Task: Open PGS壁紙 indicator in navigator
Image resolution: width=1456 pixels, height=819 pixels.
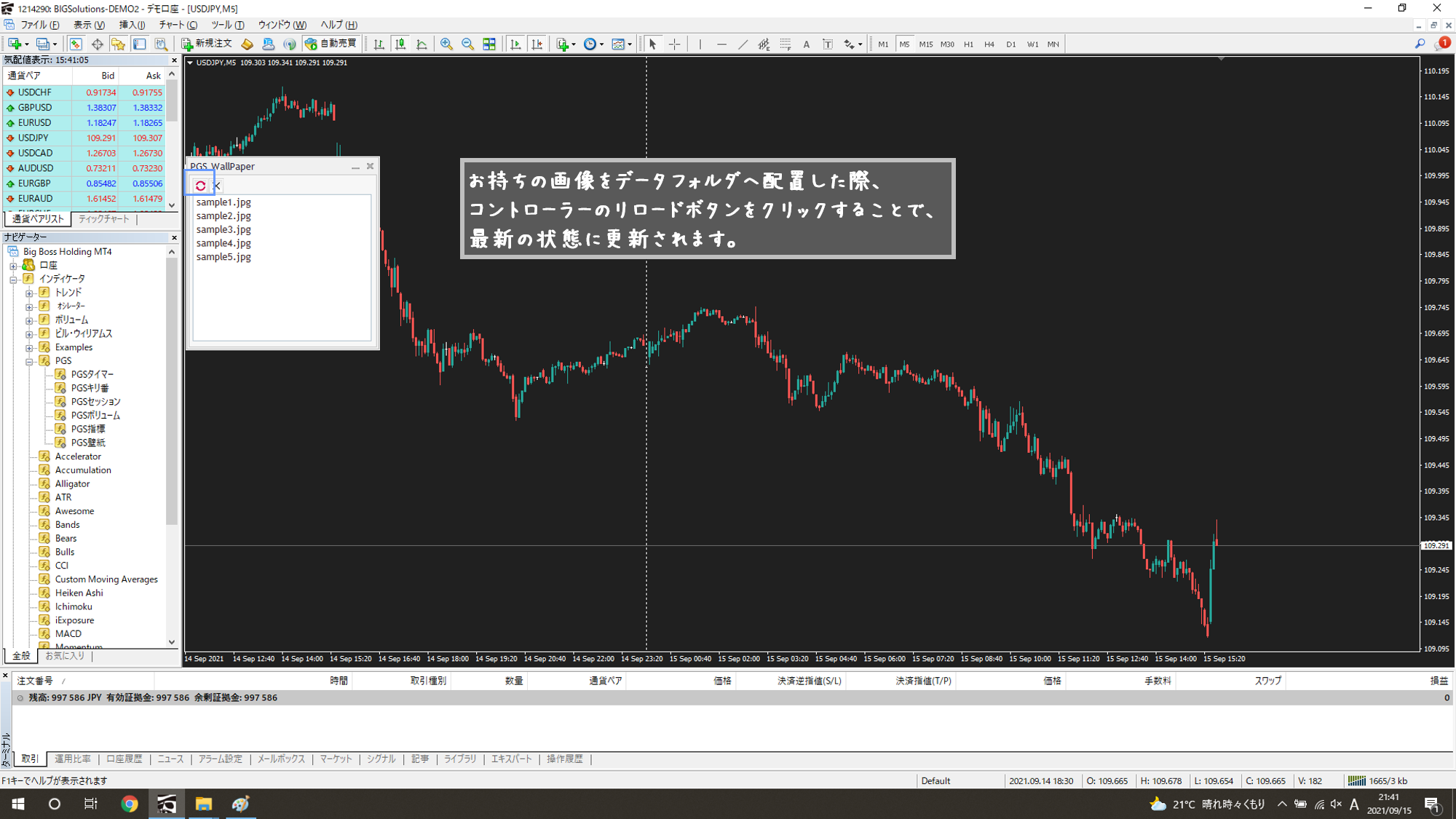Action: [x=87, y=443]
